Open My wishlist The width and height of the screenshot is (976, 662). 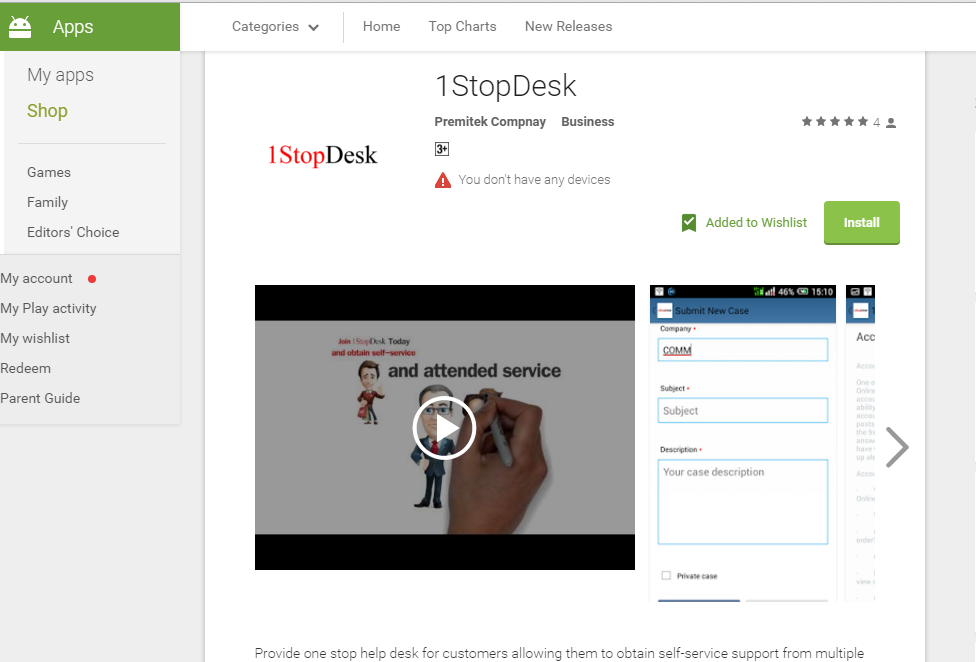[35, 338]
